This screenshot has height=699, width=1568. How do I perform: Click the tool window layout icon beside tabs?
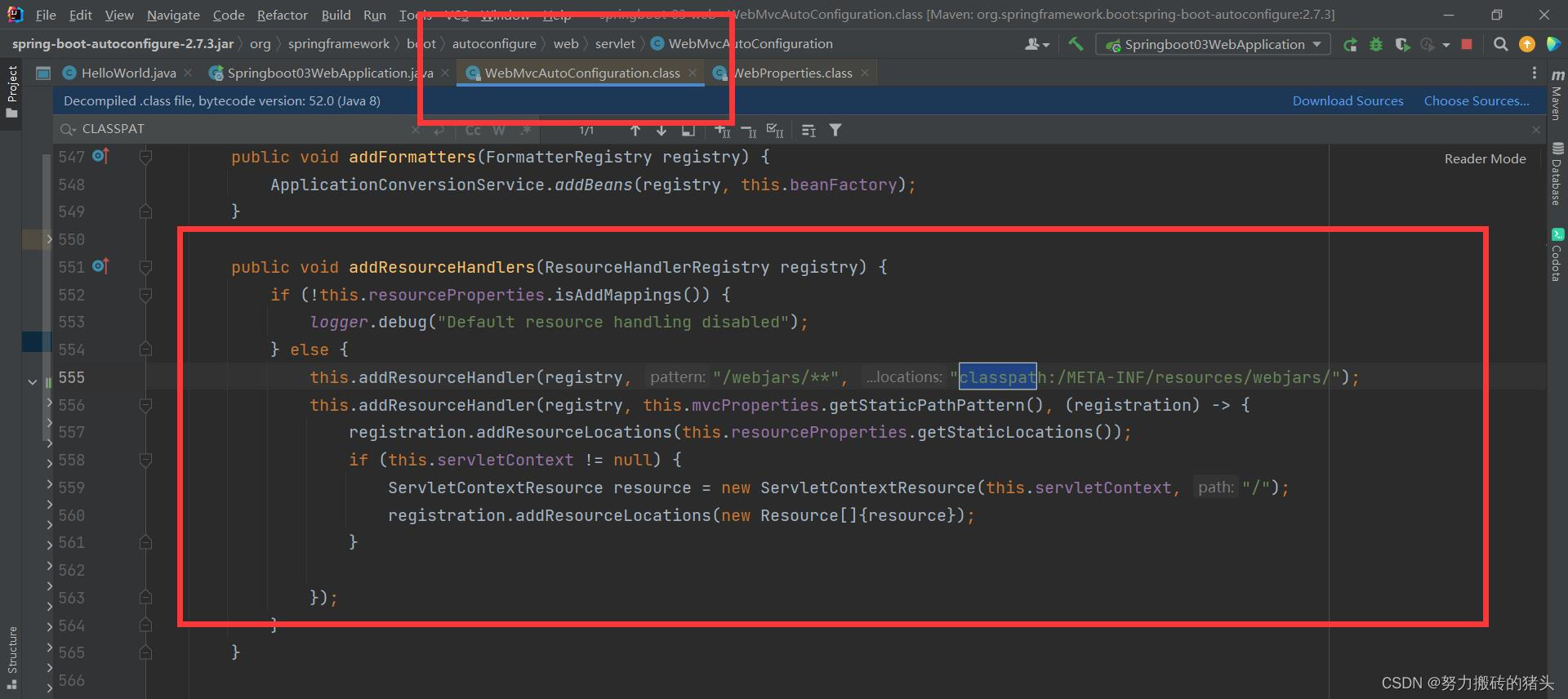(43, 73)
